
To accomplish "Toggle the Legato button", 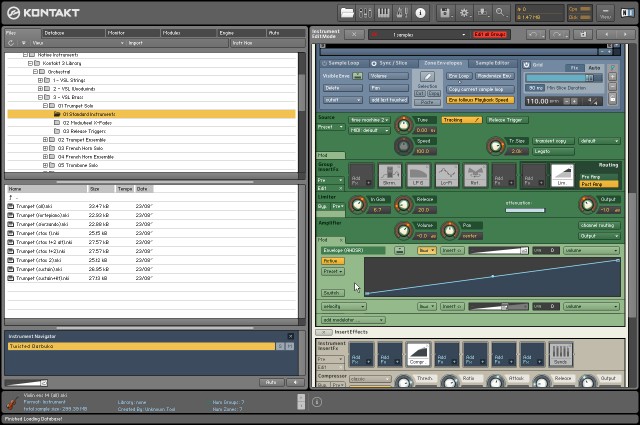I will click(553, 151).
